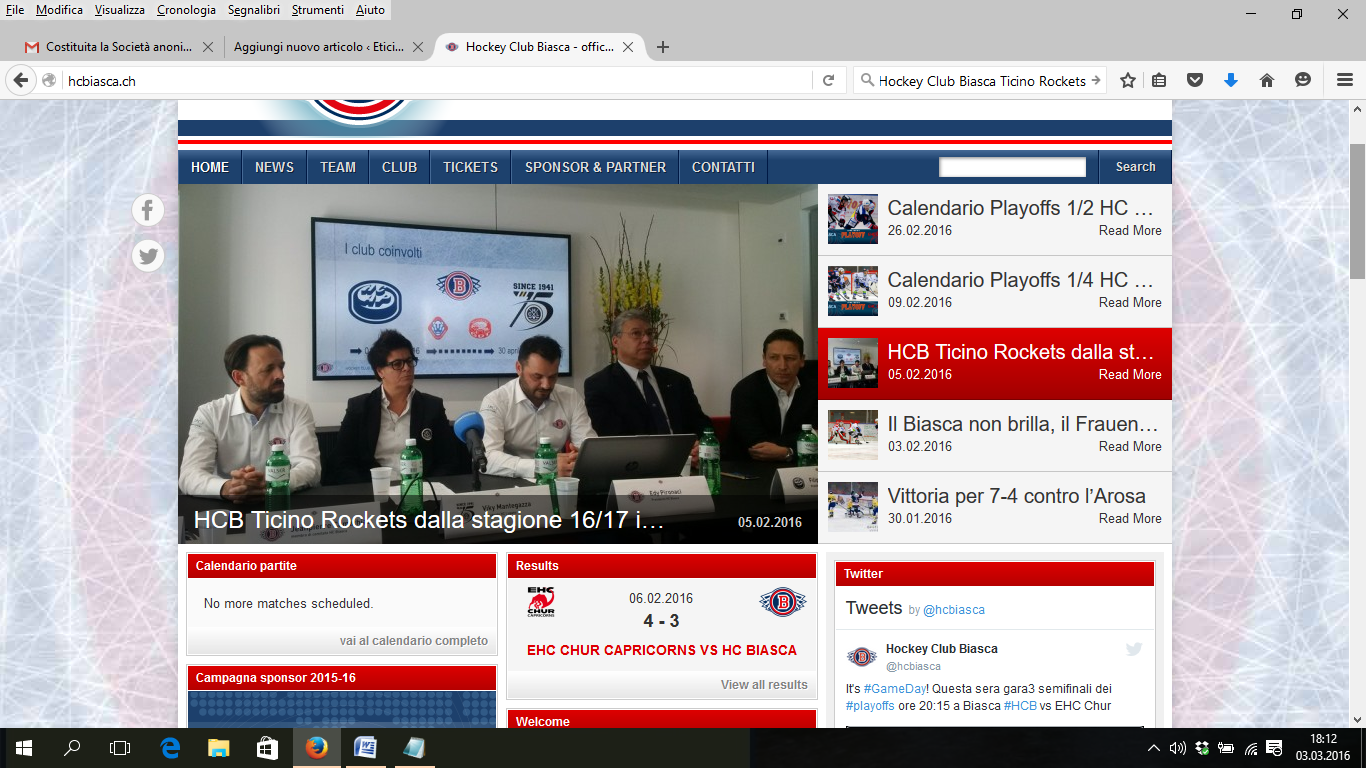This screenshot has height=768, width=1366.
Task: Close the Hockey Club Biasca tab
Action: (627, 47)
